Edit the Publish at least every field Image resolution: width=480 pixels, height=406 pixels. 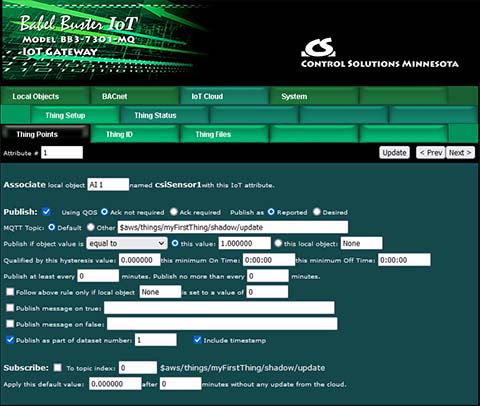click(x=98, y=276)
